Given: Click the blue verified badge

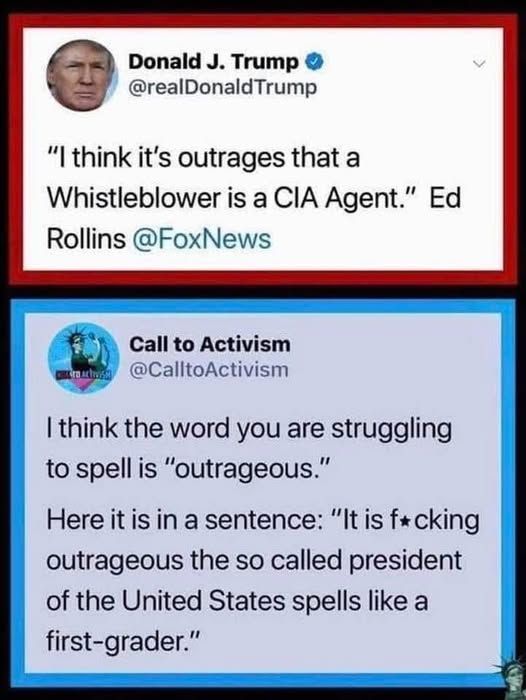Looking at the screenshot, I should 314,62.
